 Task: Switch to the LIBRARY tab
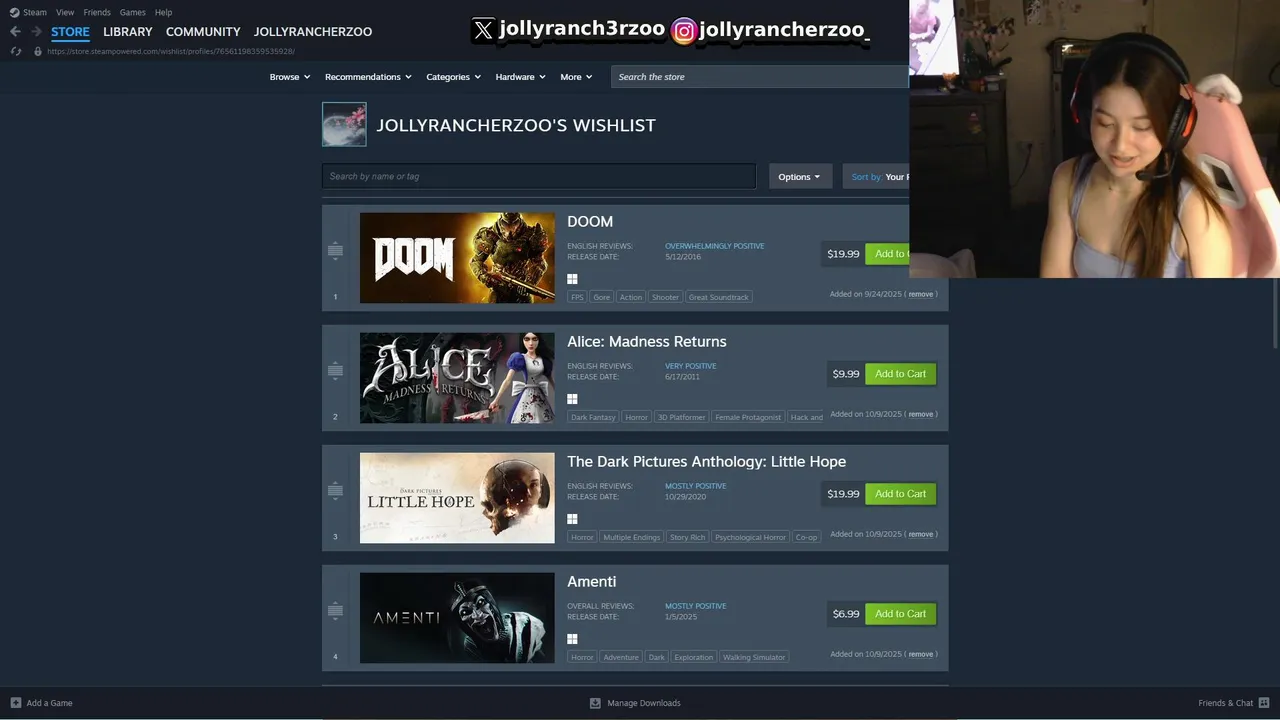click(128, 32)
